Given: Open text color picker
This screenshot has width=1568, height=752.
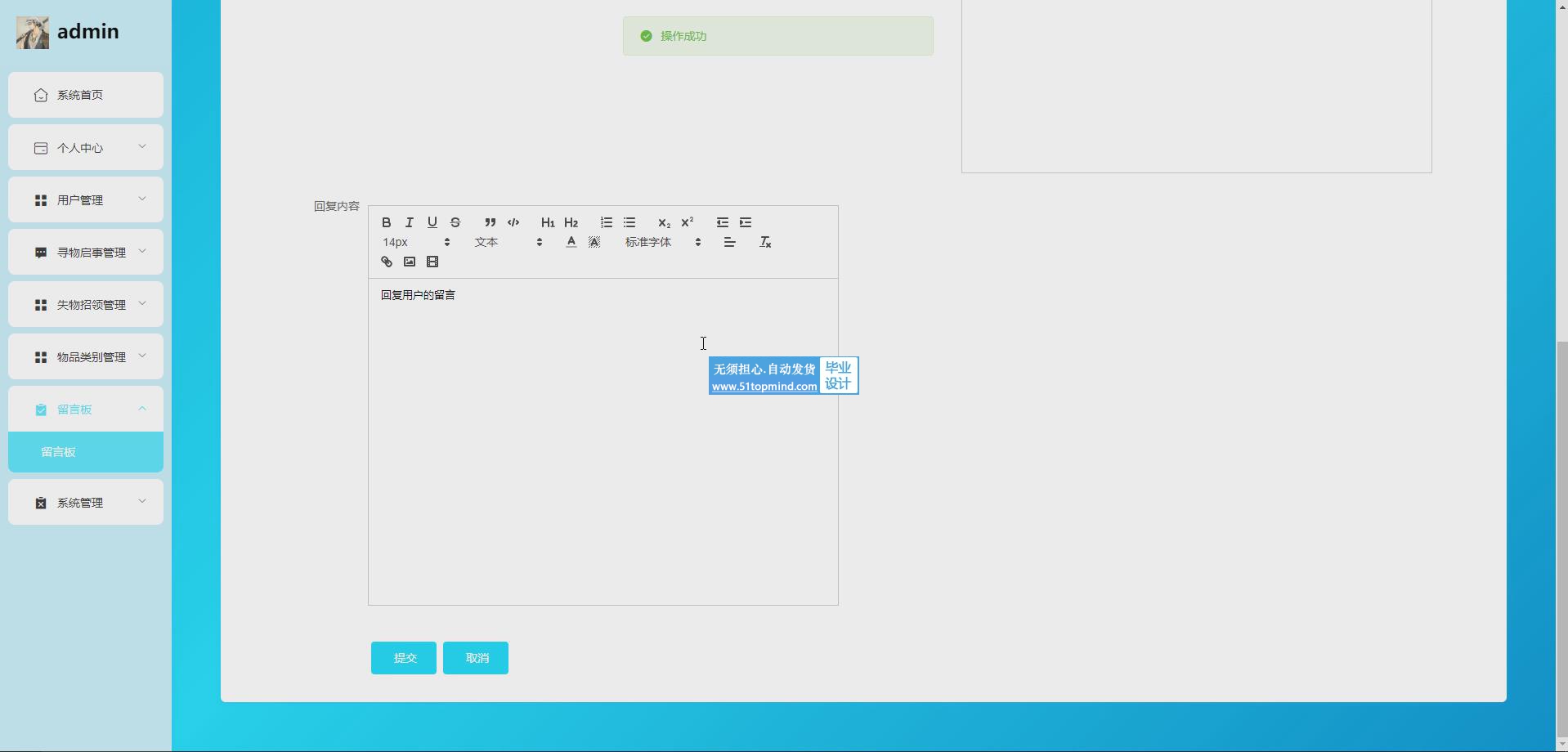Looking at the screenshot, I should pos(571,242).
